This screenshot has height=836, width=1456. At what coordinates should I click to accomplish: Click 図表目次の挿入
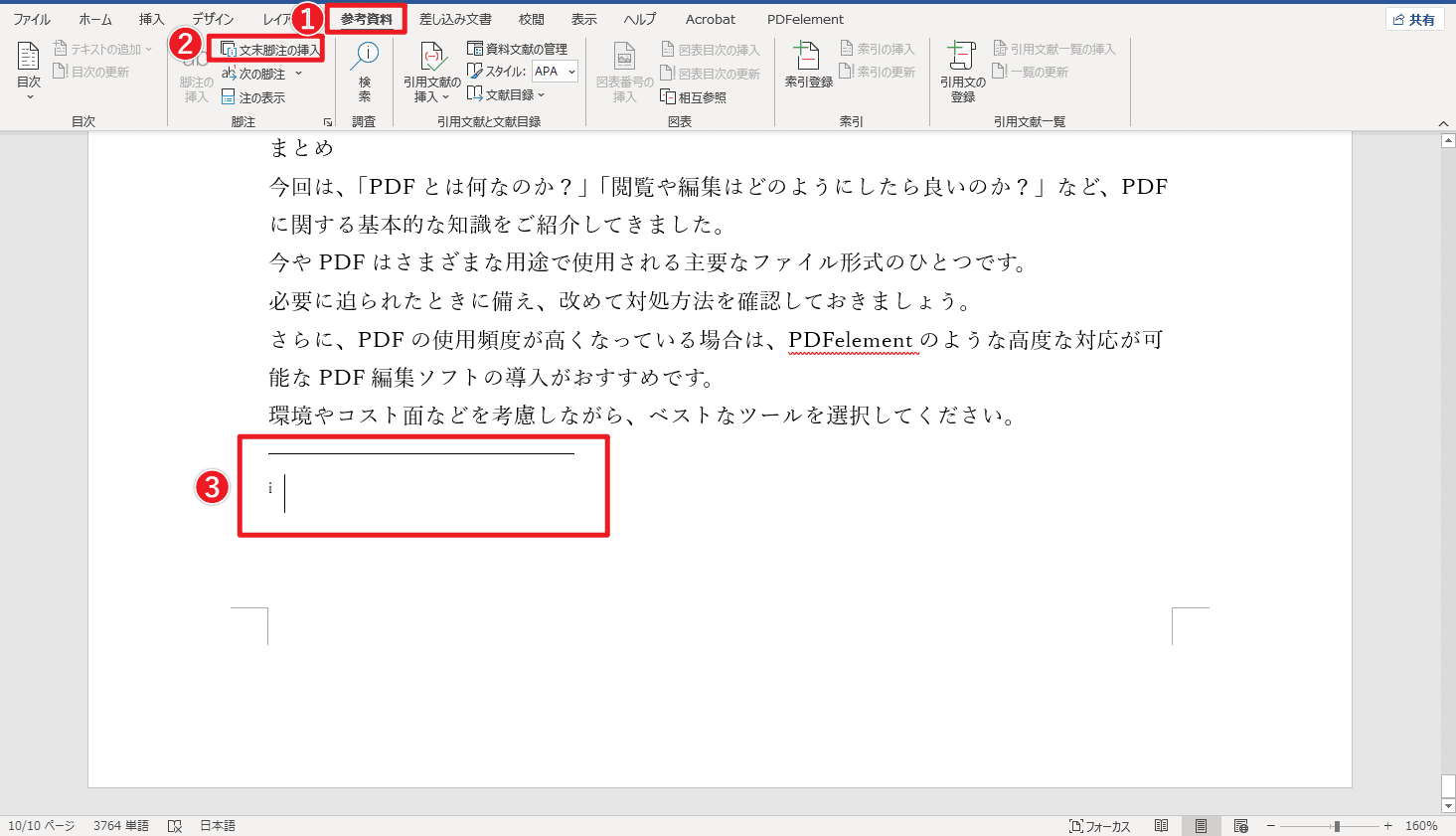click(x=711, y=50)
